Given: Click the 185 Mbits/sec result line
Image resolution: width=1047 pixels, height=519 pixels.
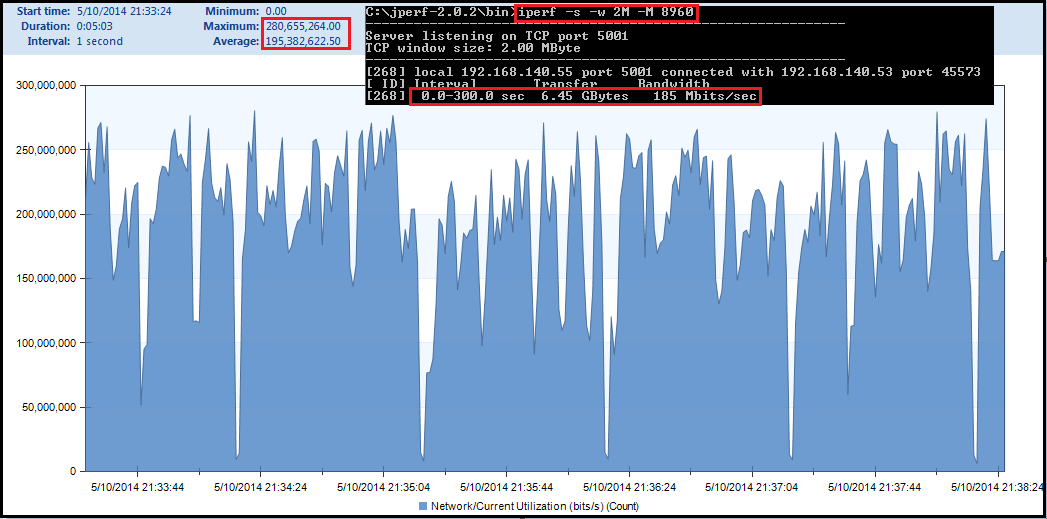Looking at the screenshot, I should [x=585, y=96].
